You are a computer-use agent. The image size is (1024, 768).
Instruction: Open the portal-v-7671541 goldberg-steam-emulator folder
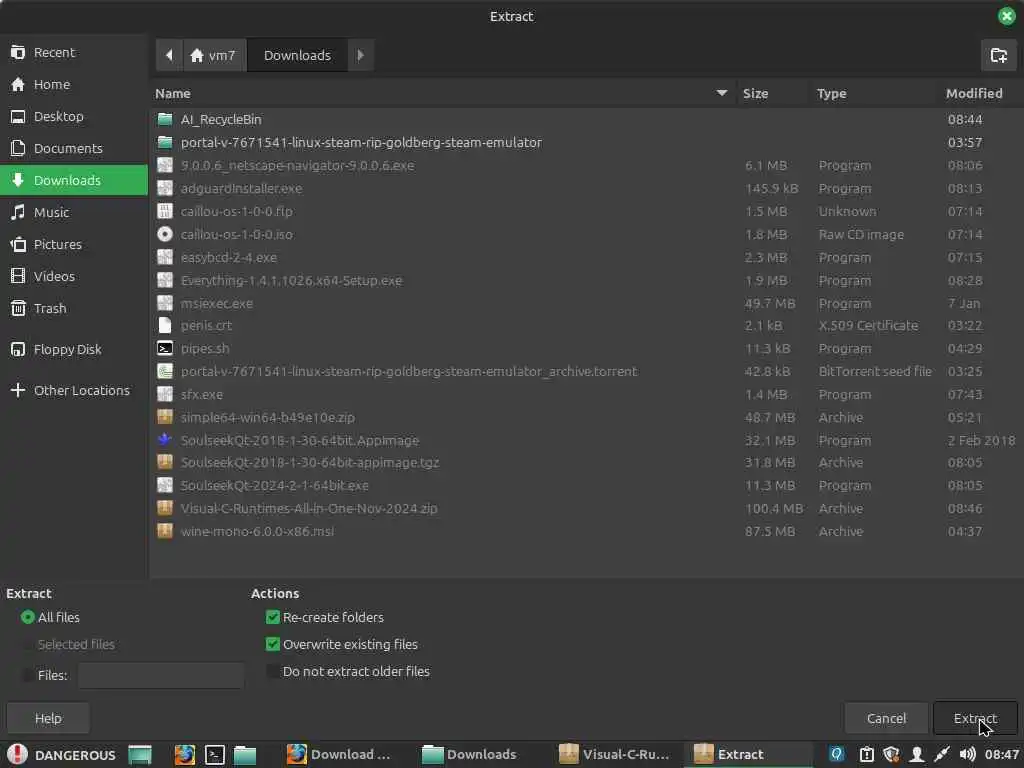pyautogui.click(x=361, y=142)
